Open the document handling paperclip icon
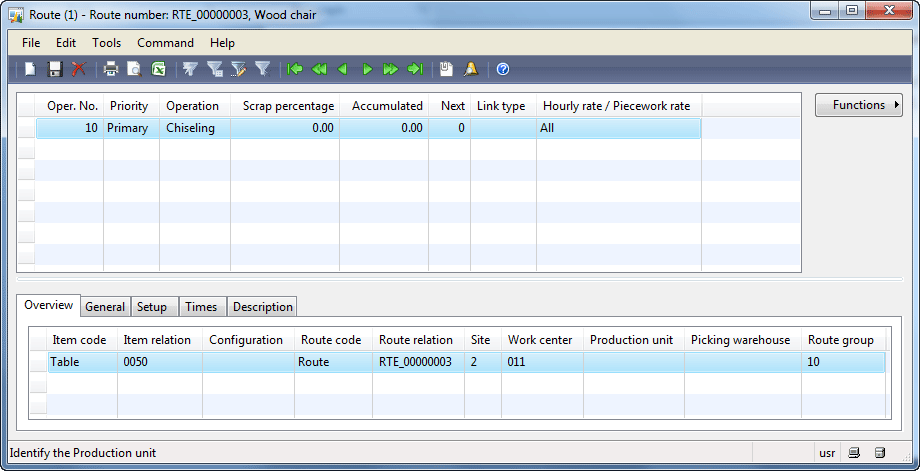 446,69
